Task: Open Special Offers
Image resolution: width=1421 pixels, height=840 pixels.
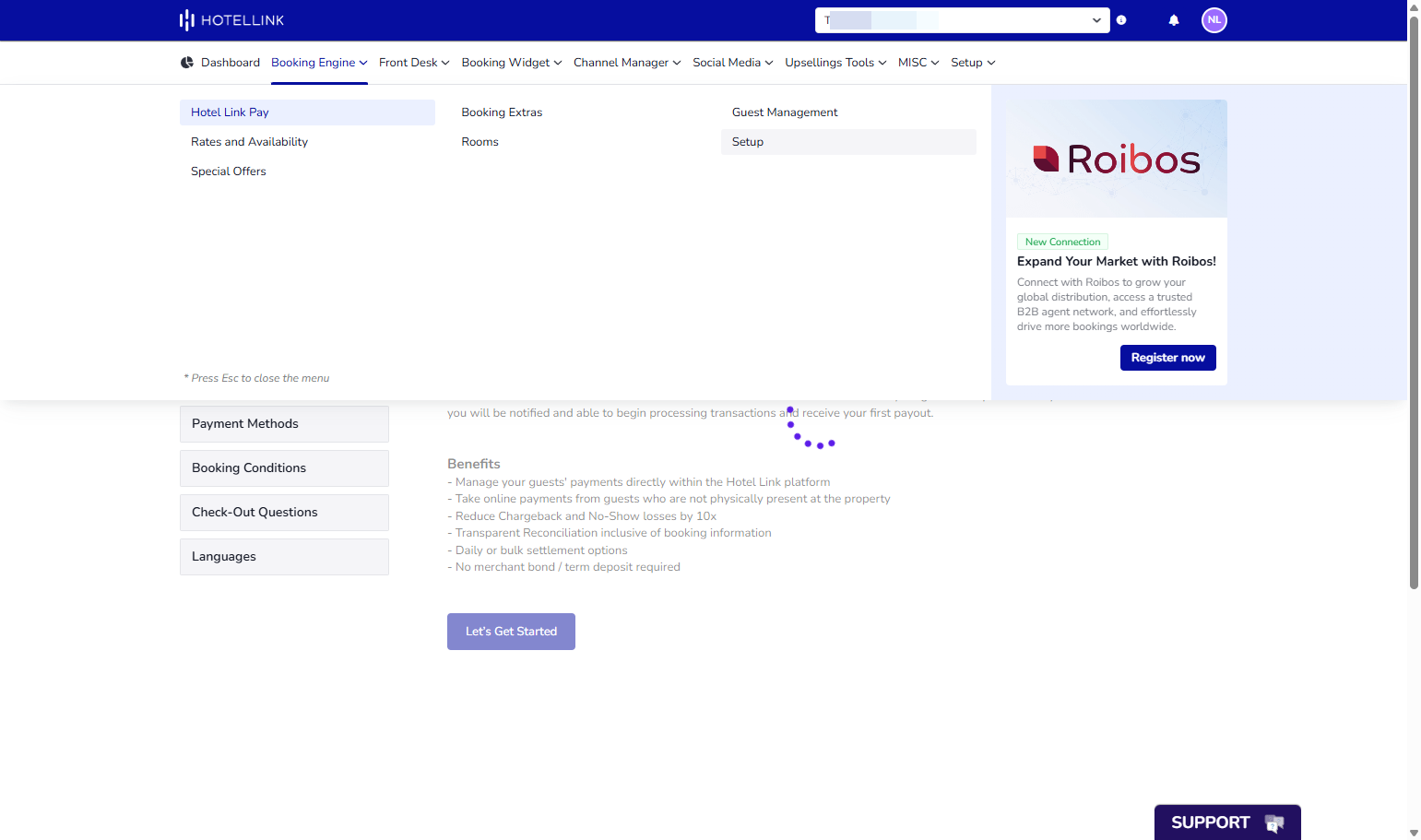Action: 307,172
